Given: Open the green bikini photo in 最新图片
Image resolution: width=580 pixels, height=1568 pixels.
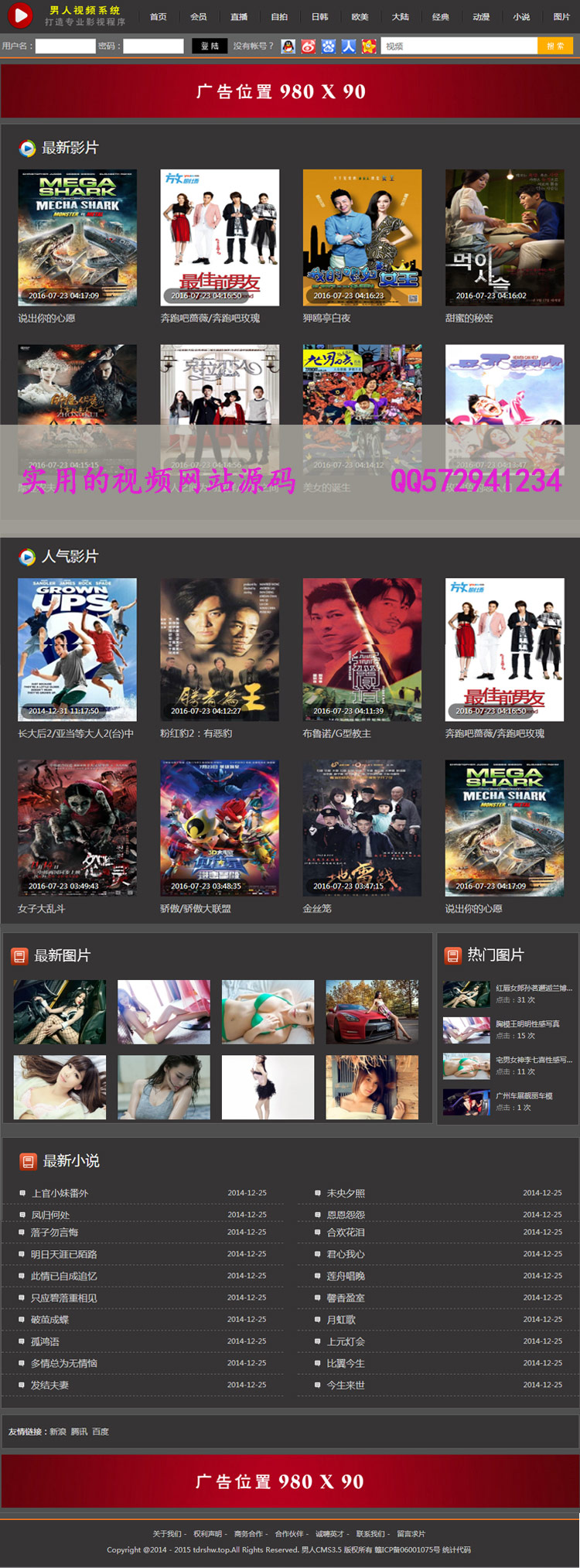Looking at the screenshot, I should (x=268, y=1012).
